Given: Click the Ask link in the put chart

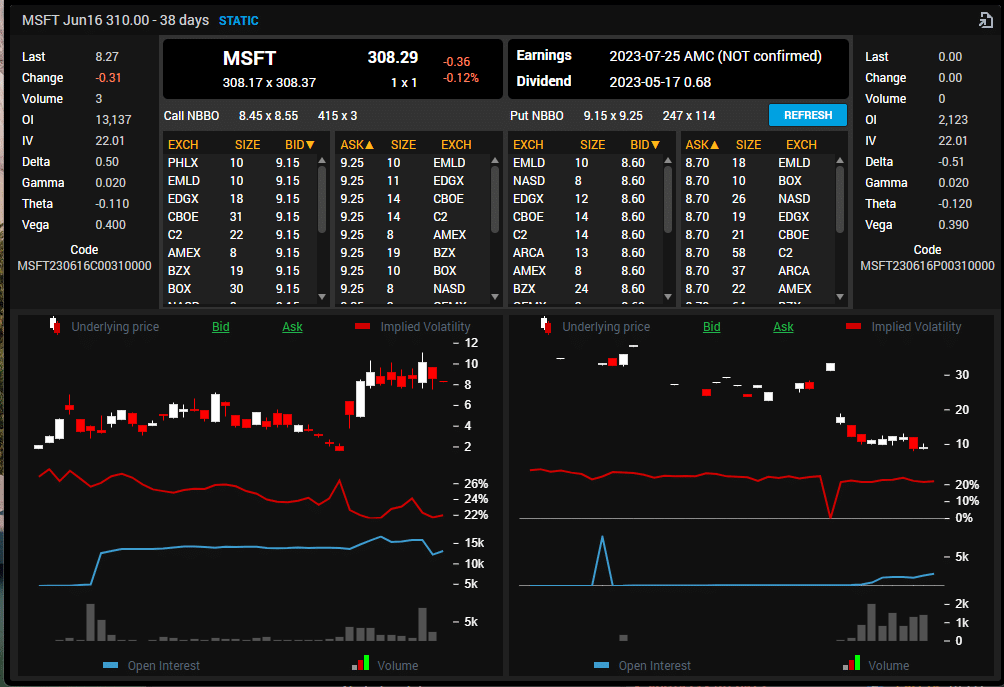Looking at the screenshot, I should [783, 327].
